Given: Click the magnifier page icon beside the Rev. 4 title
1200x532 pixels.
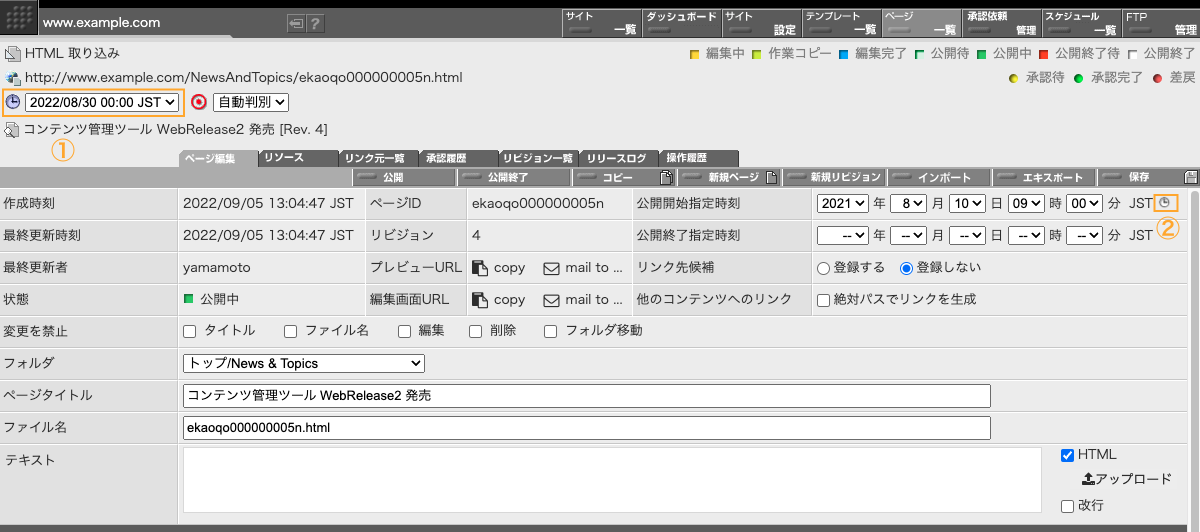Looking at the screenshot, I should [12, 129].
